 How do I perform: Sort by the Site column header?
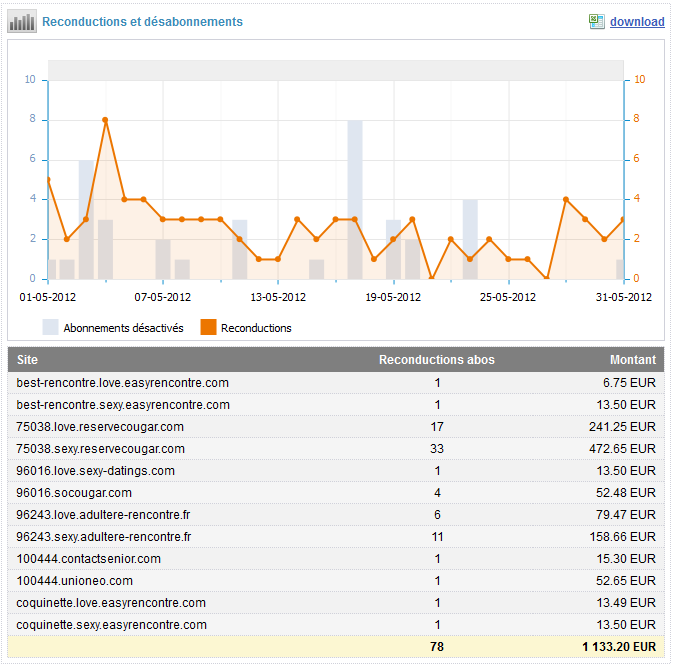(x=27, y=360)
